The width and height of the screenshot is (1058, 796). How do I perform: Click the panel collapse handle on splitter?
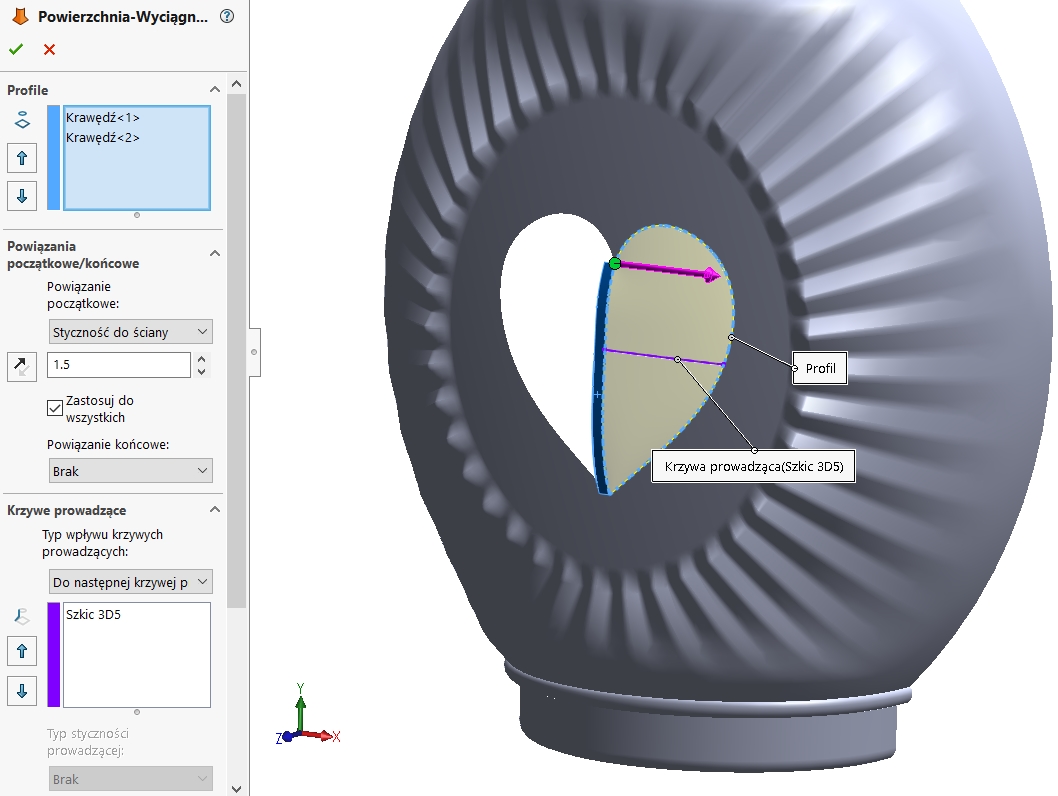click(x=254, y=352)
